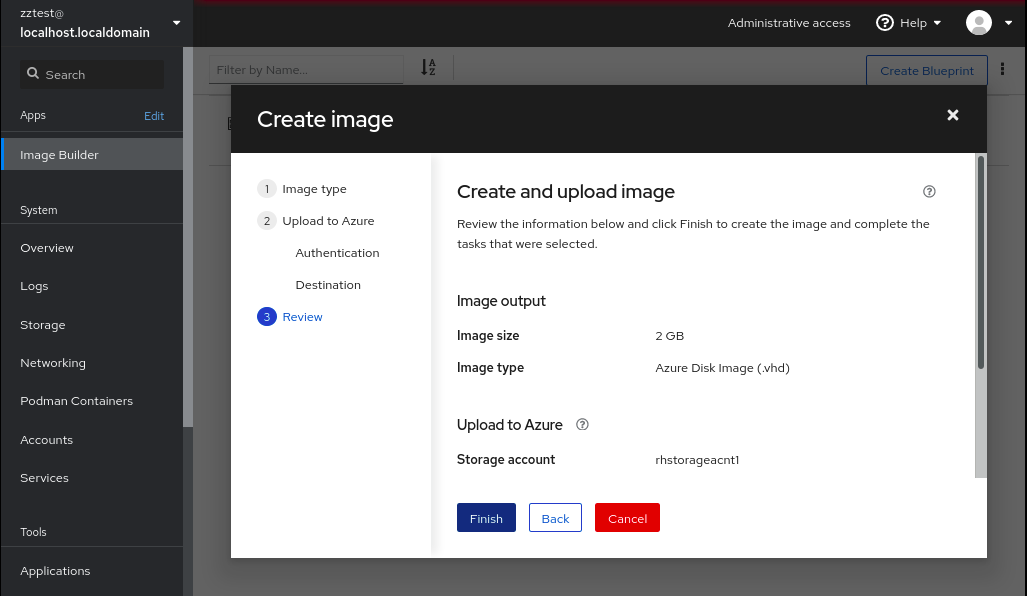Click the sidebar Search field
This screenshot has width=1027, height=596.
tap(91, 74)
